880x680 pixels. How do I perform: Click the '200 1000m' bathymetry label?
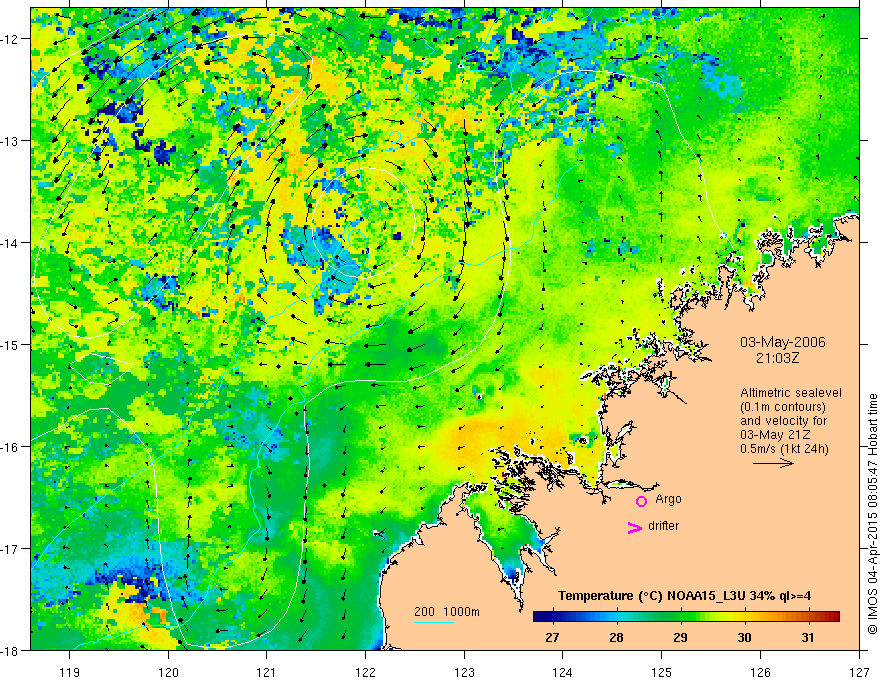pyautogui.click(x=447, y=612)
